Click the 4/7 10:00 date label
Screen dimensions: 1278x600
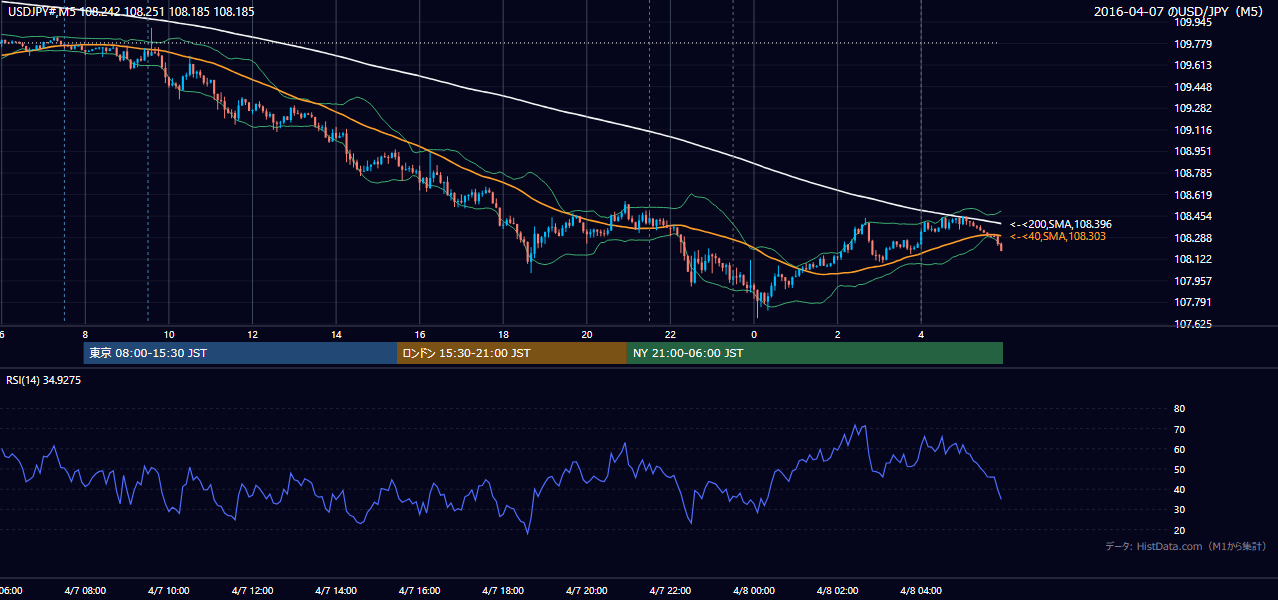point(168,591)
